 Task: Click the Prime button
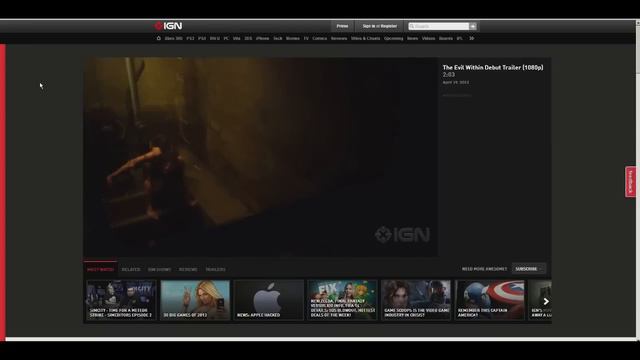coord(342,26)
